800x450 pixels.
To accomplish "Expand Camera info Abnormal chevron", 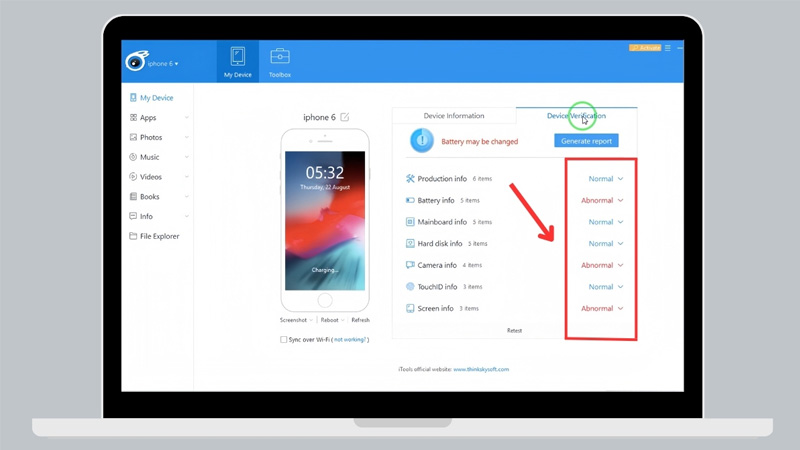I will tap(620, 265).
